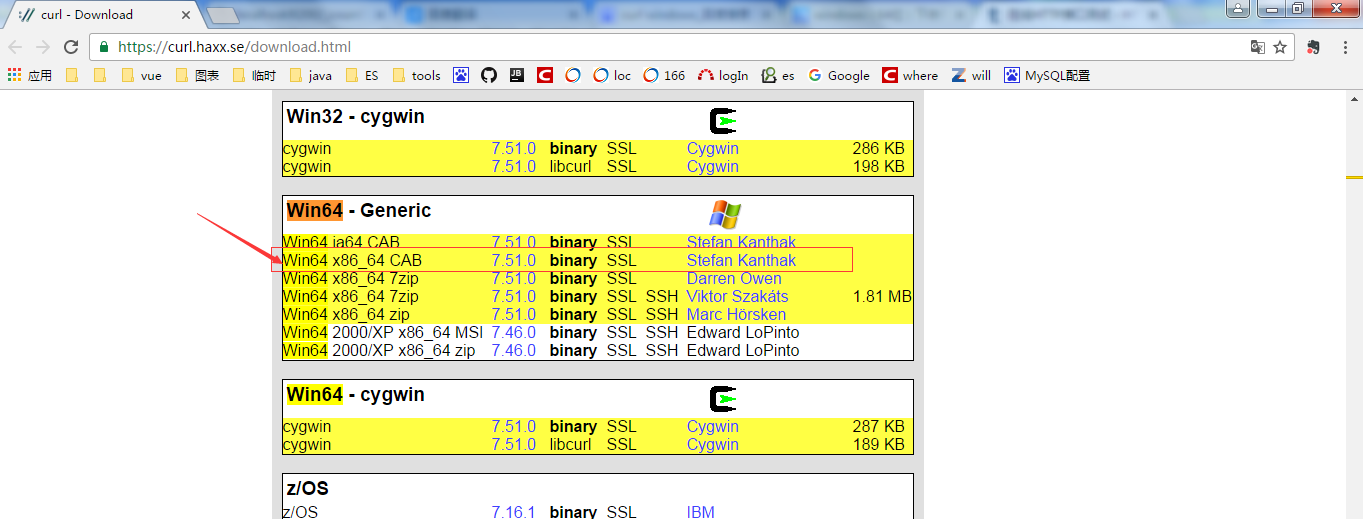Open the logIn bookmark
Screen dimensions: 1363x519
(723, 75)
